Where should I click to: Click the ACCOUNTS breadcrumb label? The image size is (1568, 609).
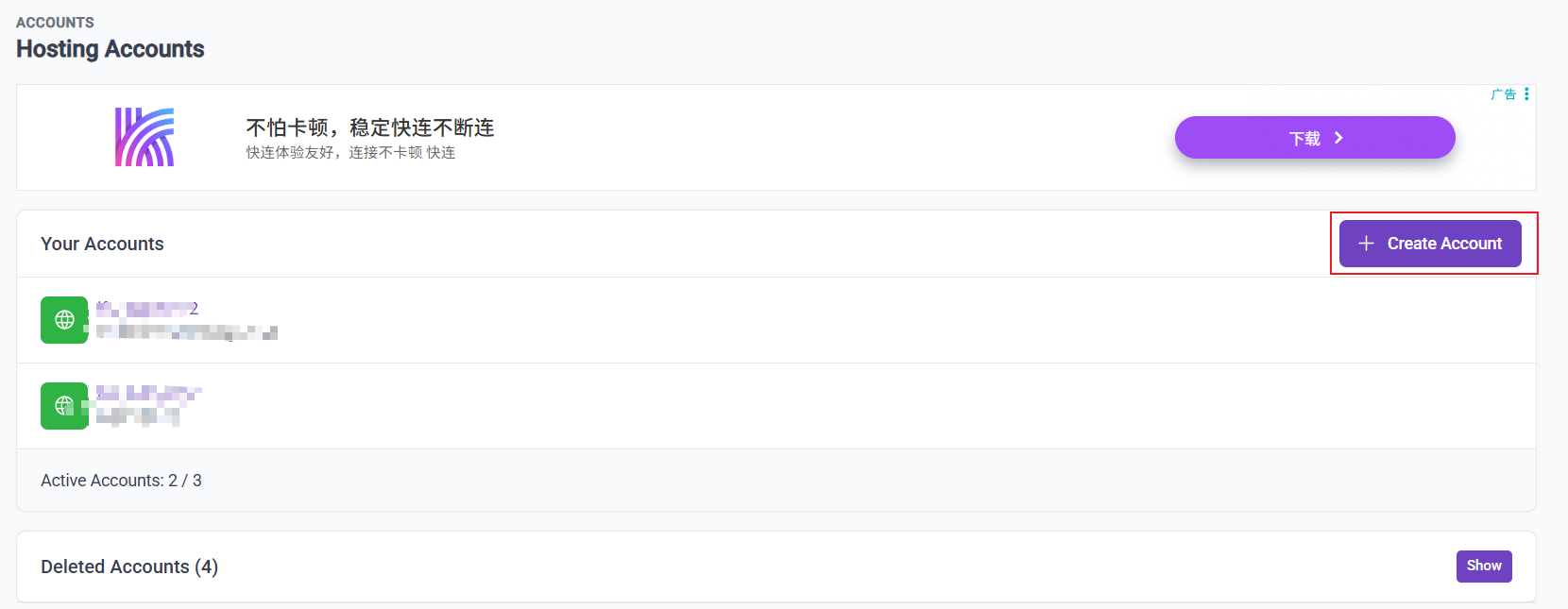(55, 23)
